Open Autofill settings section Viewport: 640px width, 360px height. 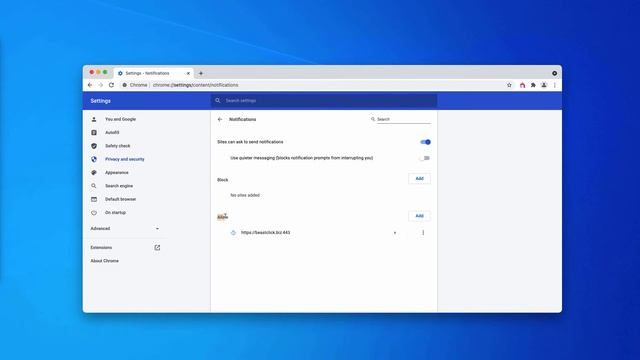[x=112, y=132]
